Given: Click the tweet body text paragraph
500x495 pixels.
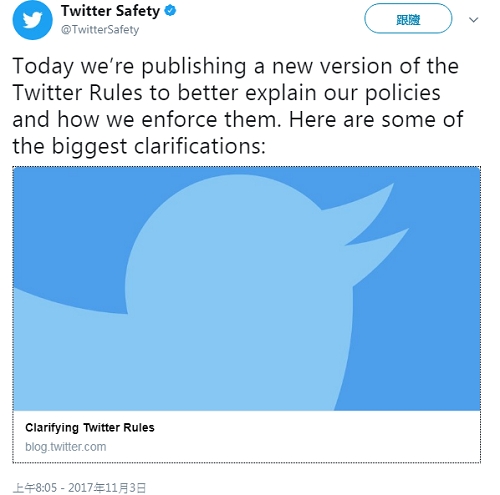Looking at the screenshot, I should 238,106.
